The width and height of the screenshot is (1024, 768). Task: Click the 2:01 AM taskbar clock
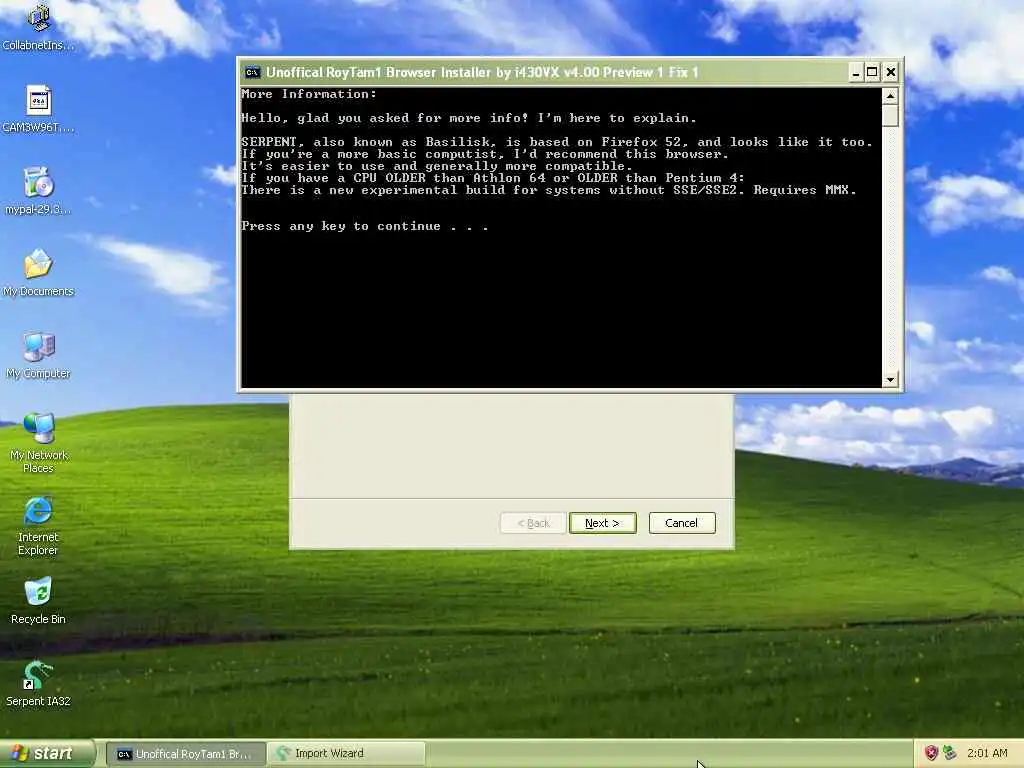pos(987,753)
